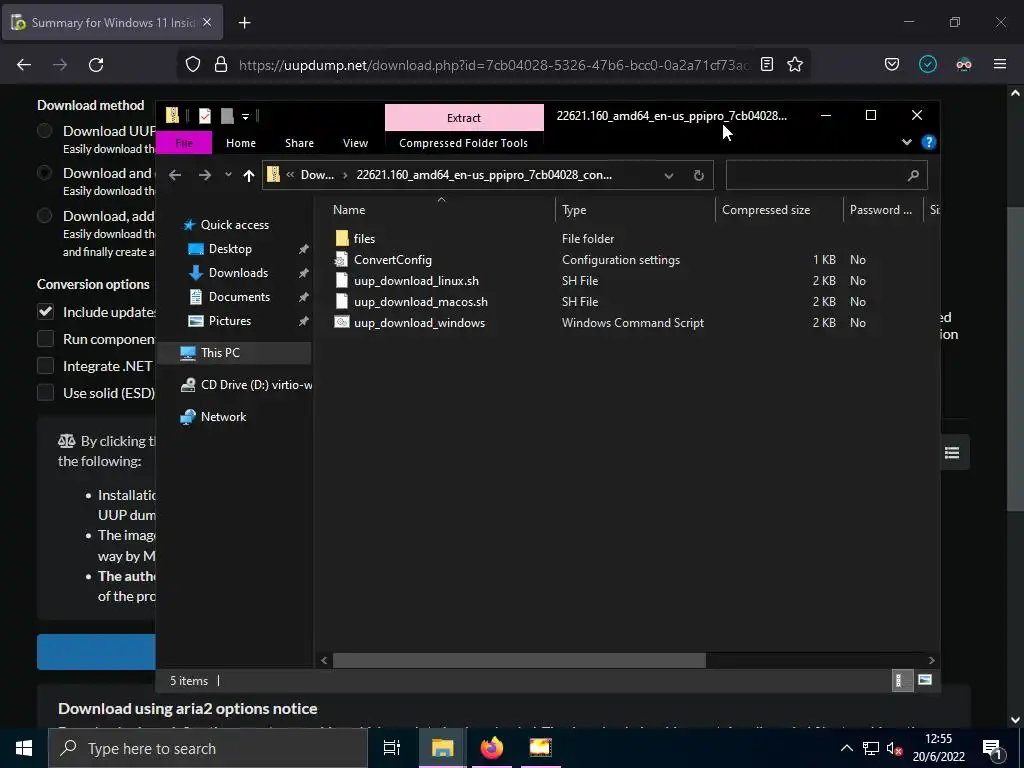The height and width of the screenshot is (768, 1024).
Task: Bookmark this page with the star icon
Action: coord(795,64)
